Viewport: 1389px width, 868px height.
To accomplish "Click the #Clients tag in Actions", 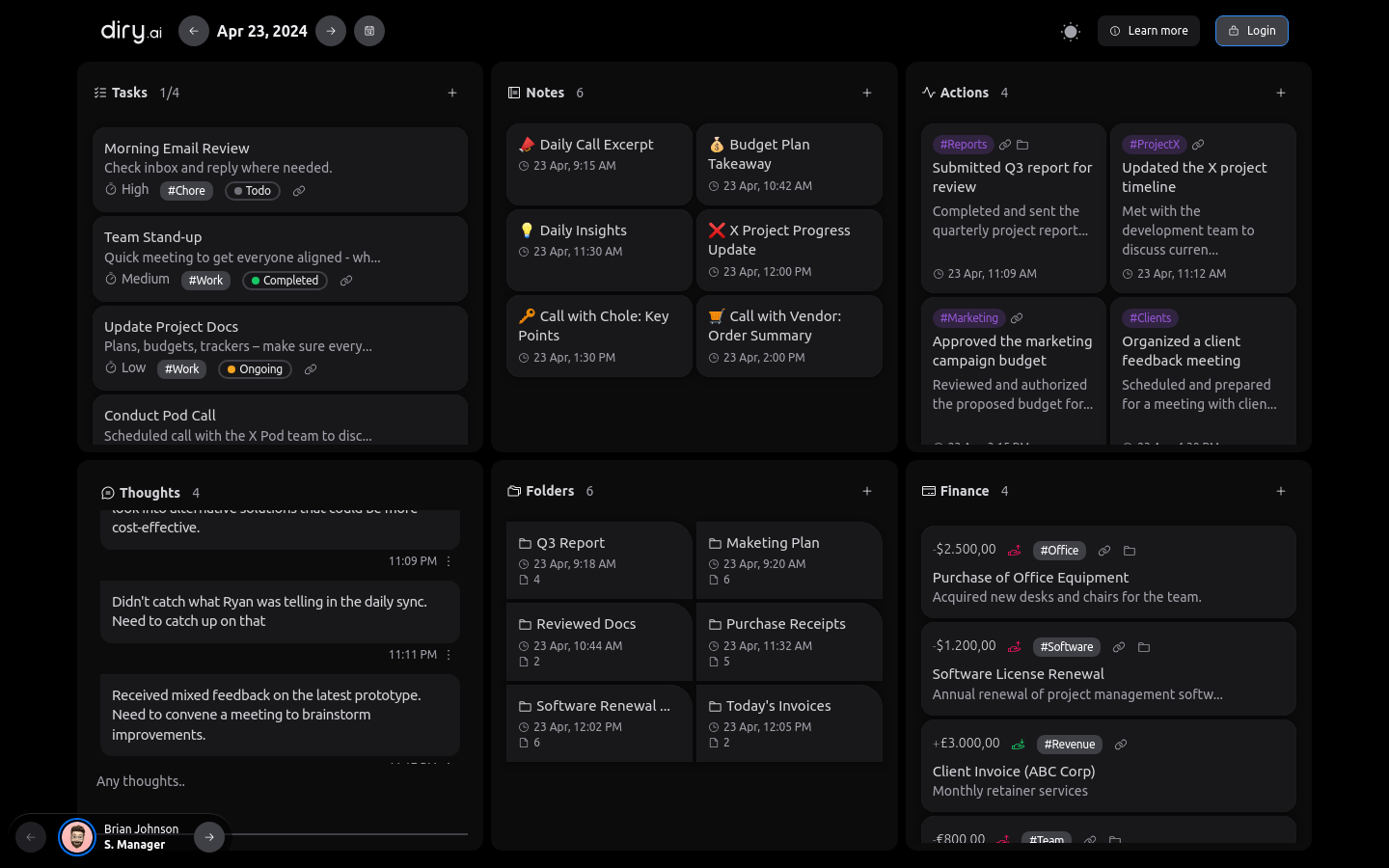I will click(1150, 318).
